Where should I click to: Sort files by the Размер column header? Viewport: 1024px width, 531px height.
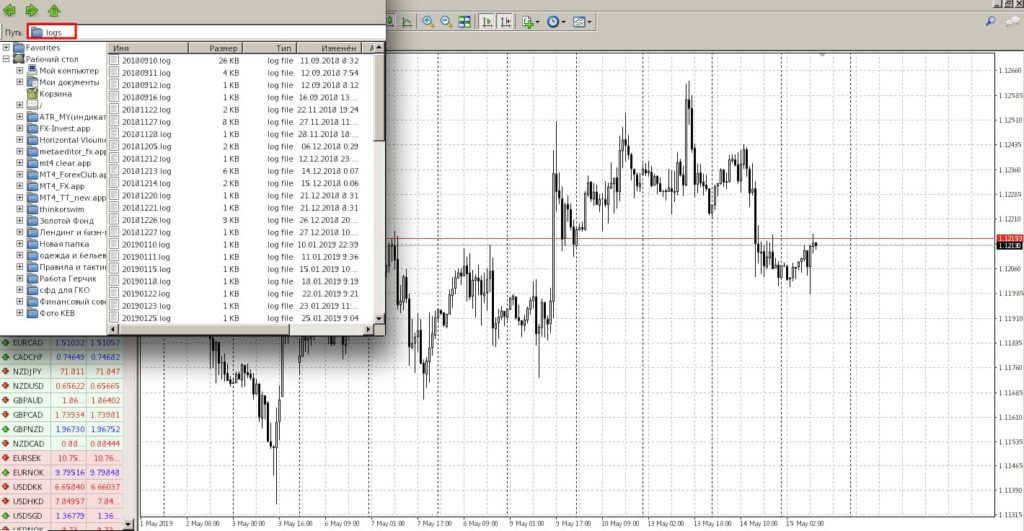tap(224, 48)
